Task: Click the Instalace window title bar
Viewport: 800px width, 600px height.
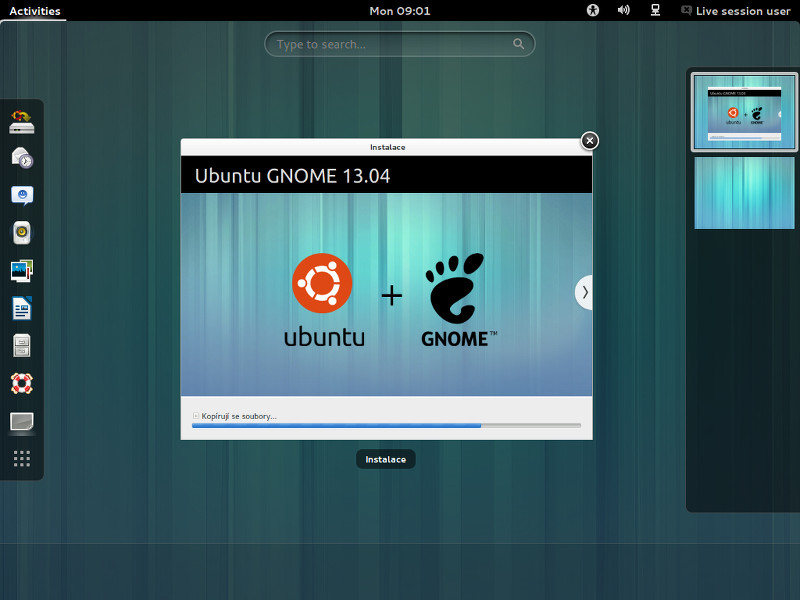Action: tap(386, 147)
